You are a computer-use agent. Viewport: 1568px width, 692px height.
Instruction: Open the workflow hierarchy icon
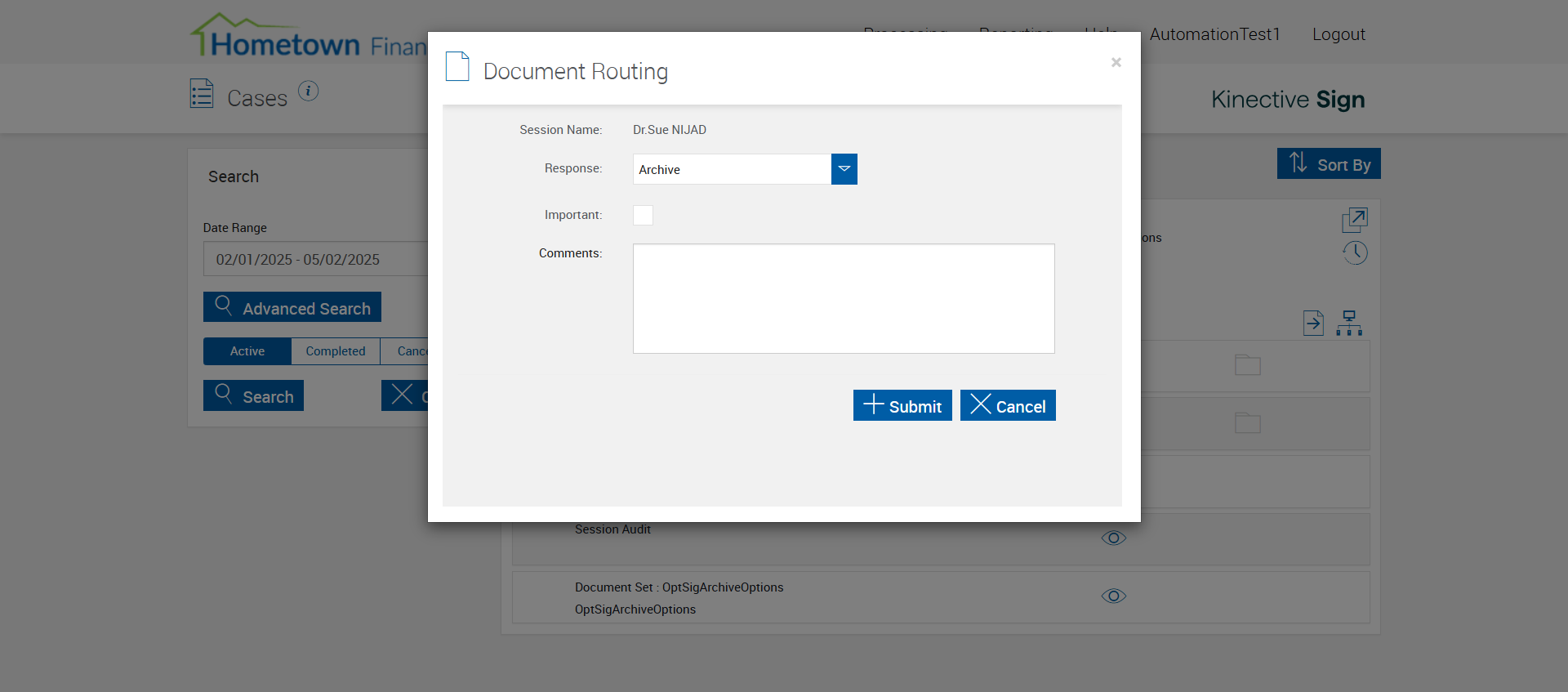1349,323
